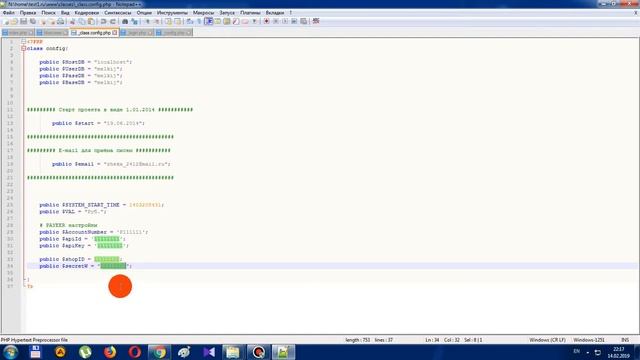Open Find with the binoculars icon
This screenshot has height=360, width=640.
(x=125, y=21)
